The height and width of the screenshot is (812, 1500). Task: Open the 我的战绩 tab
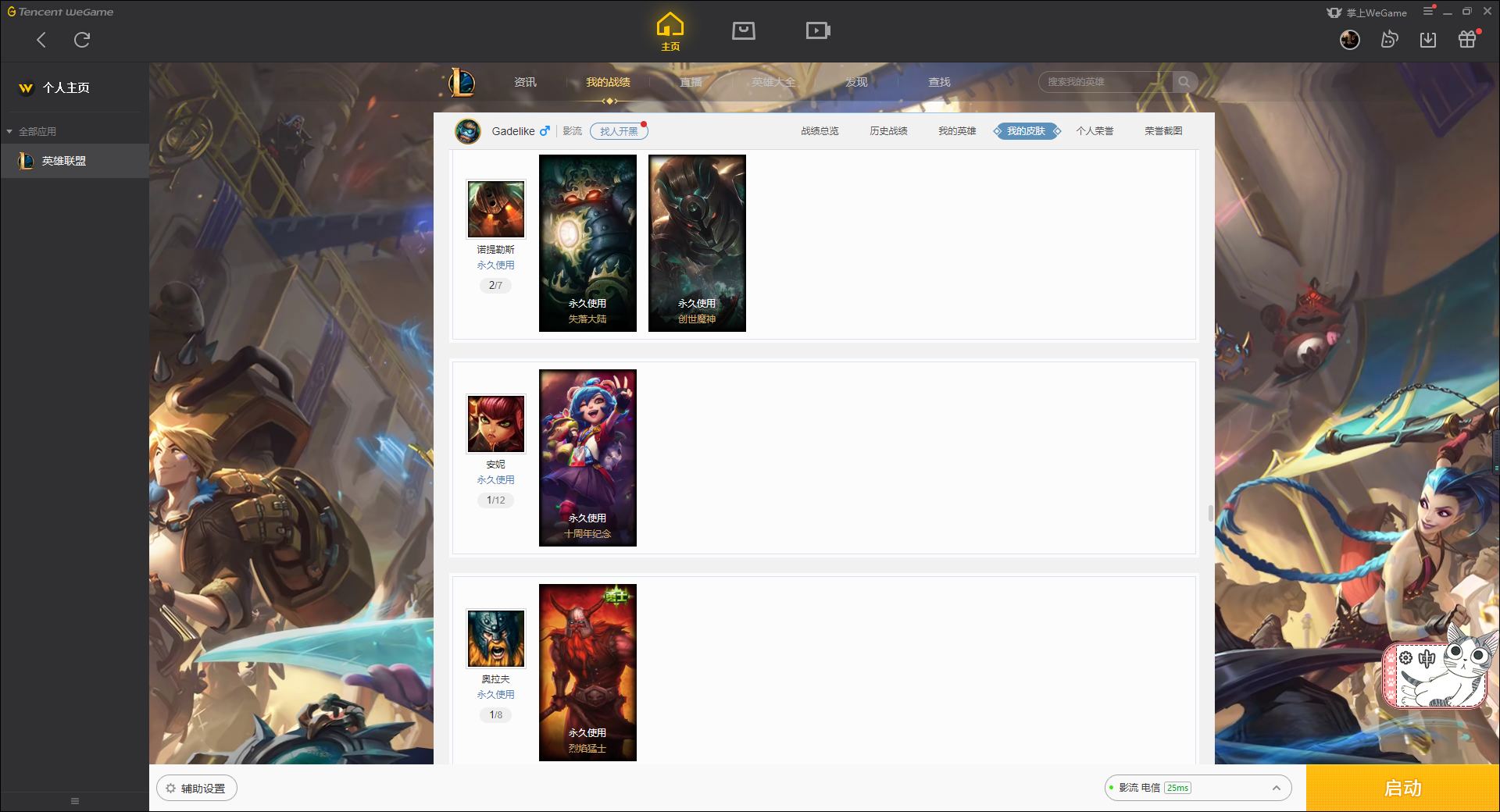point(609,82)
